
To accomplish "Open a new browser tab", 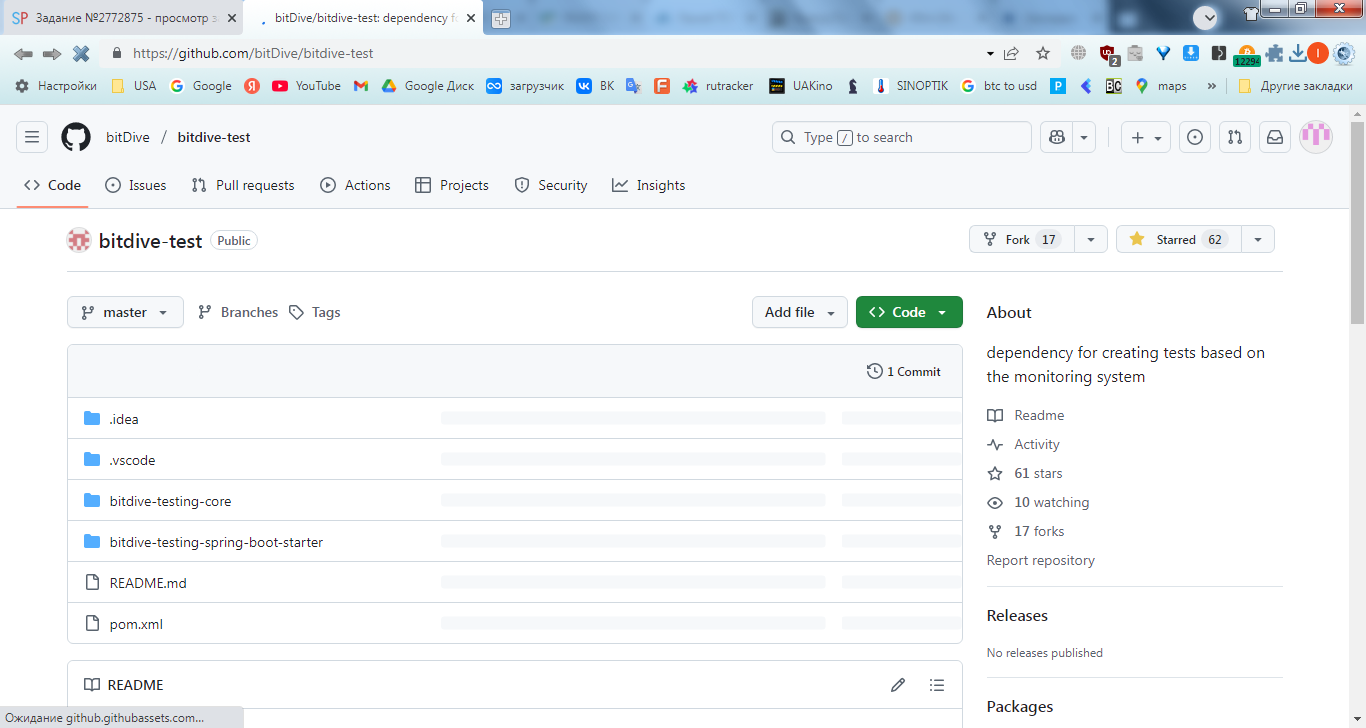I will coord(501,19).
